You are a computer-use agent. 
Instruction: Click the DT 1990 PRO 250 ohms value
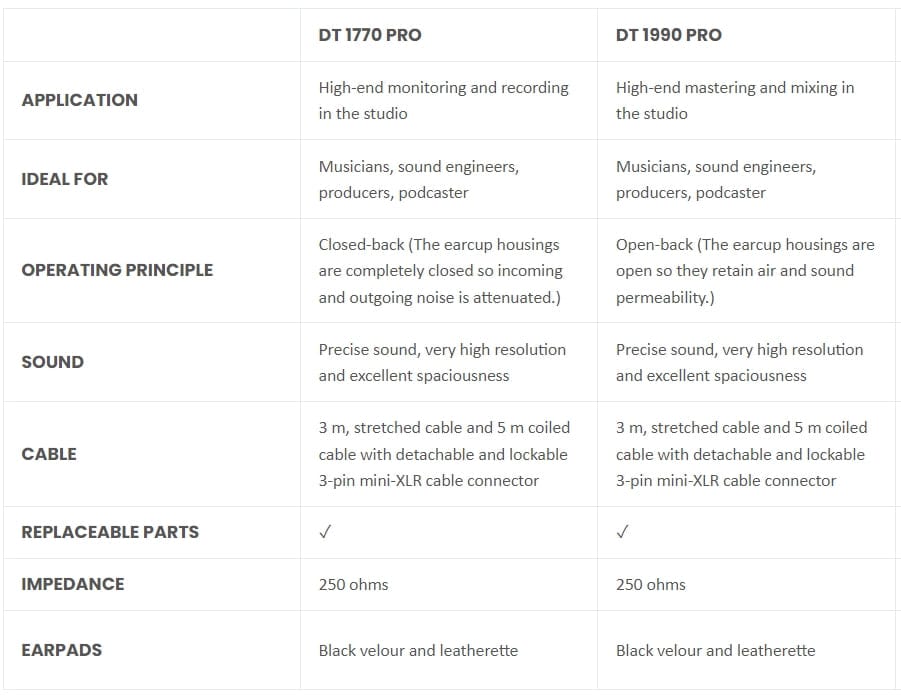coord(651,584)
